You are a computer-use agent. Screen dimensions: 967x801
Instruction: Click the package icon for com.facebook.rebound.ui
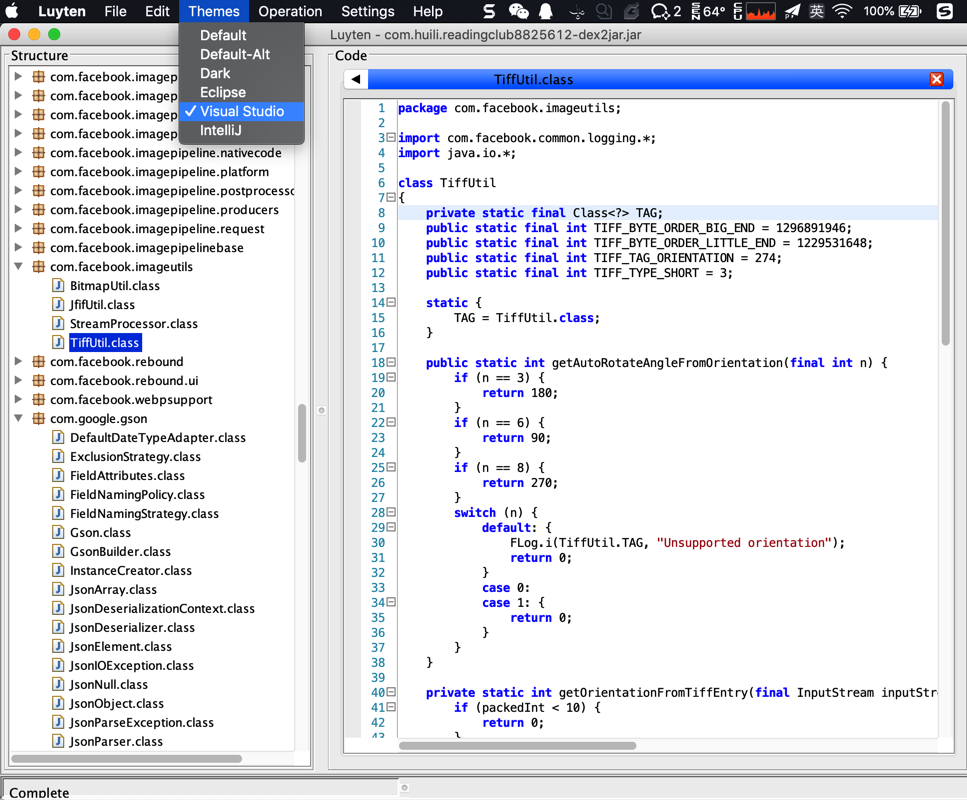tap(38, 380)
